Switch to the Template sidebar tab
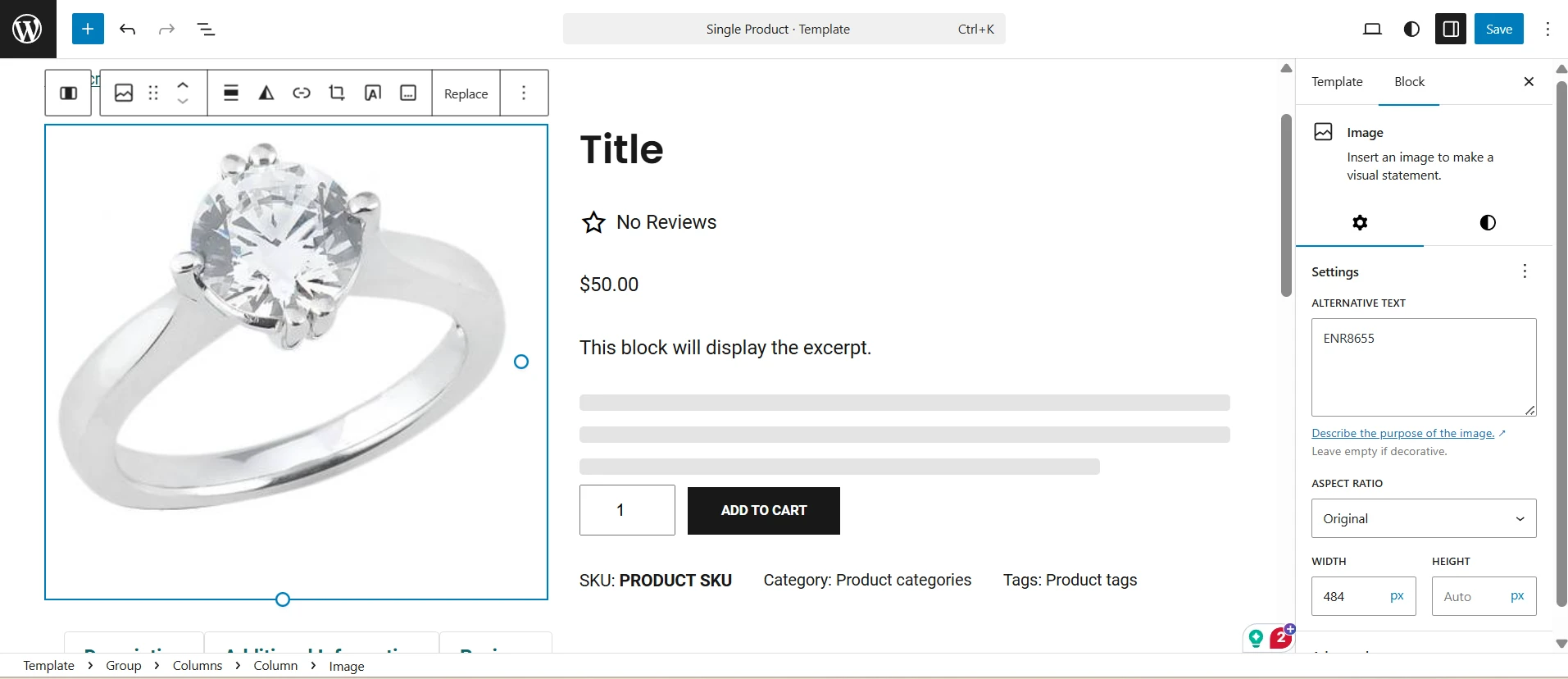This screenshot has height=679, width=1568. 1337,82
